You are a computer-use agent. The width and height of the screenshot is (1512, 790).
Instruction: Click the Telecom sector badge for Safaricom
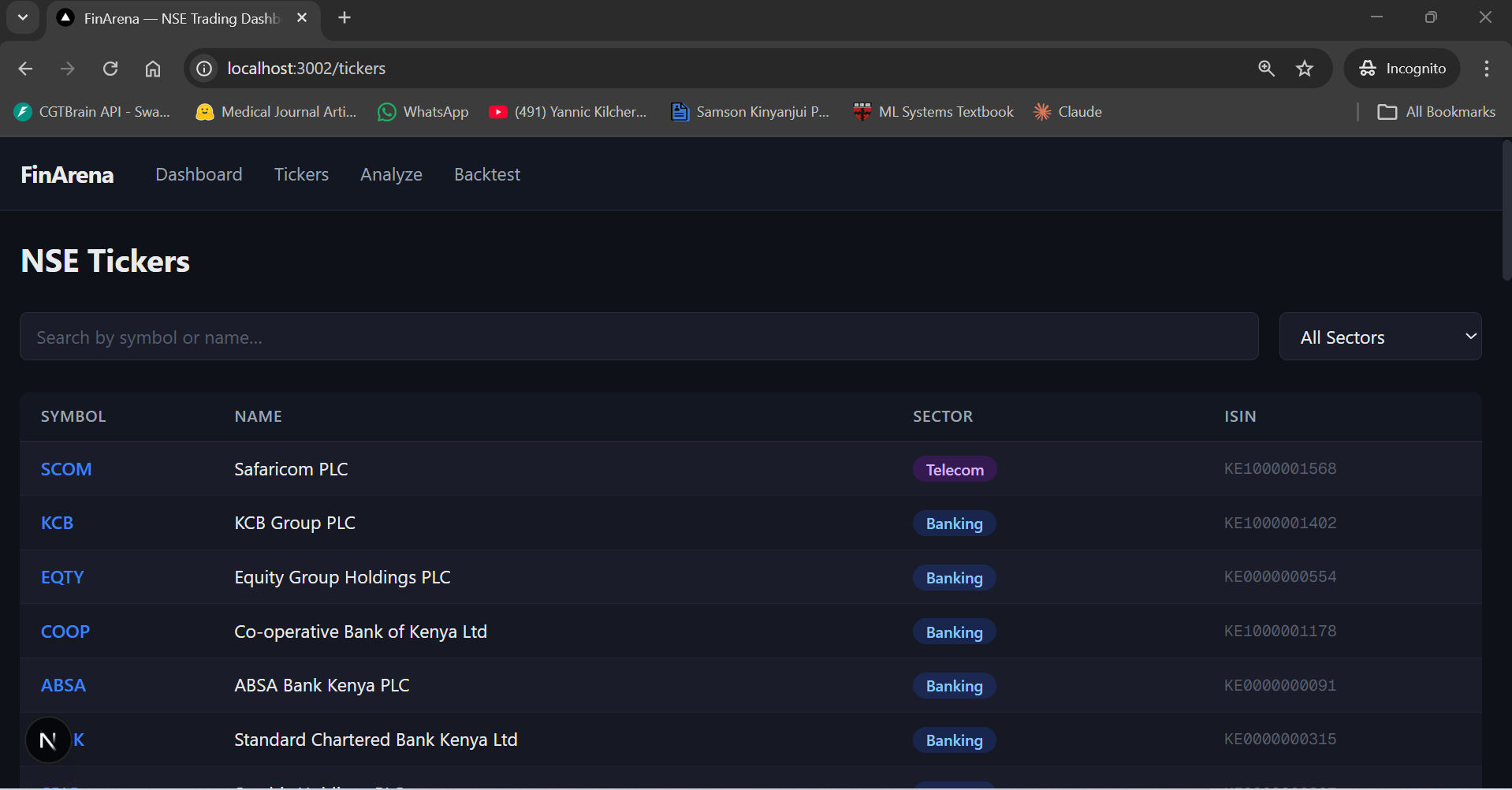coord(954,468)
